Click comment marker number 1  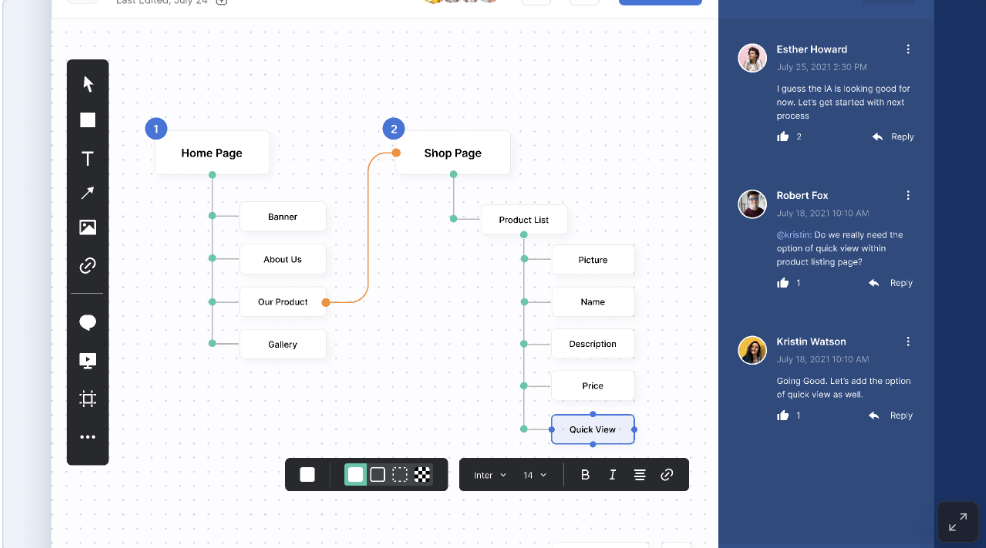click(x=156, y=129)
